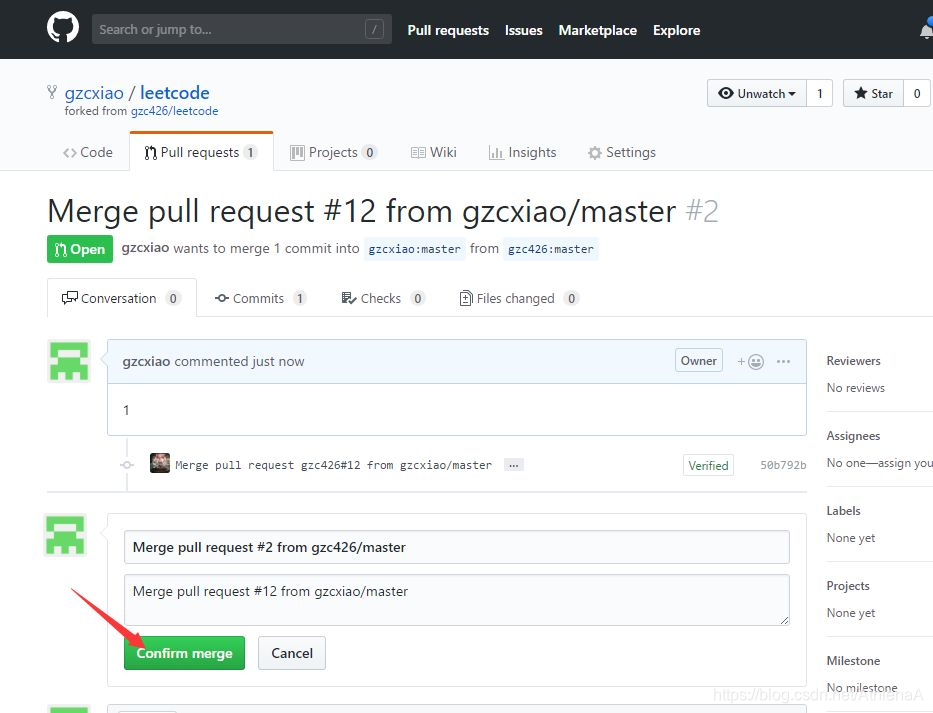Viewport: 933px width, 713px height.
Task: Select the Conversation tab
Action: 121,298
